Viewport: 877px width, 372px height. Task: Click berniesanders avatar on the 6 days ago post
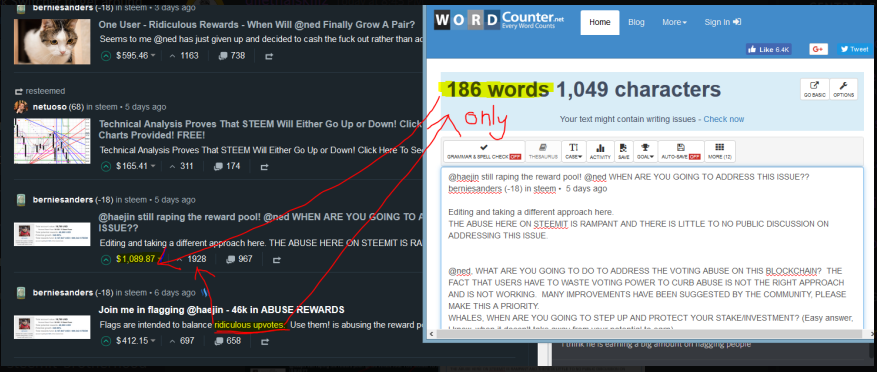click(x=21, y=293)
